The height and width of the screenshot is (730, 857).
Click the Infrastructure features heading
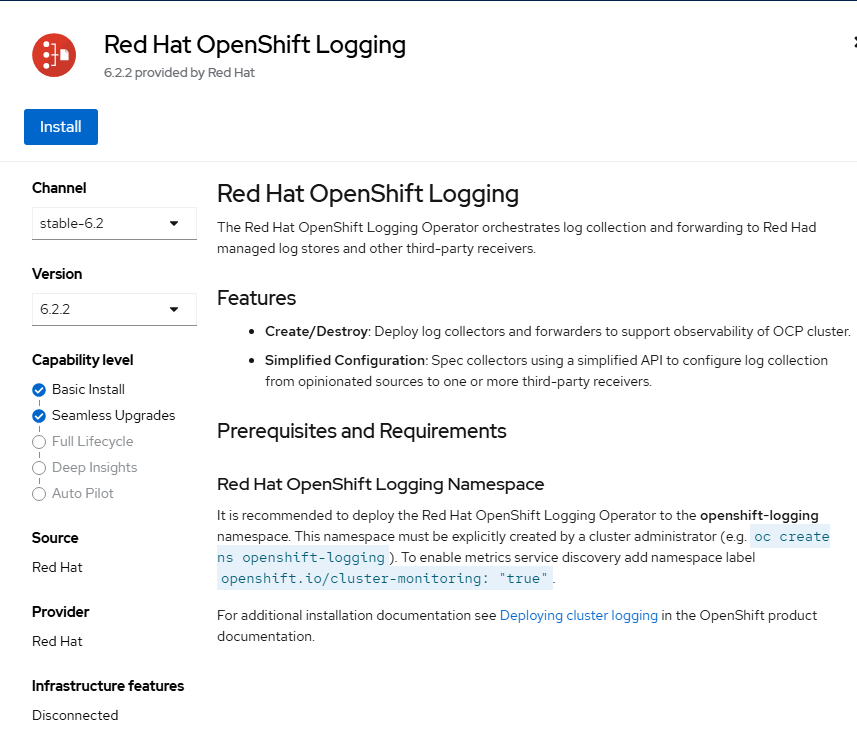click(x=108, y=686)
